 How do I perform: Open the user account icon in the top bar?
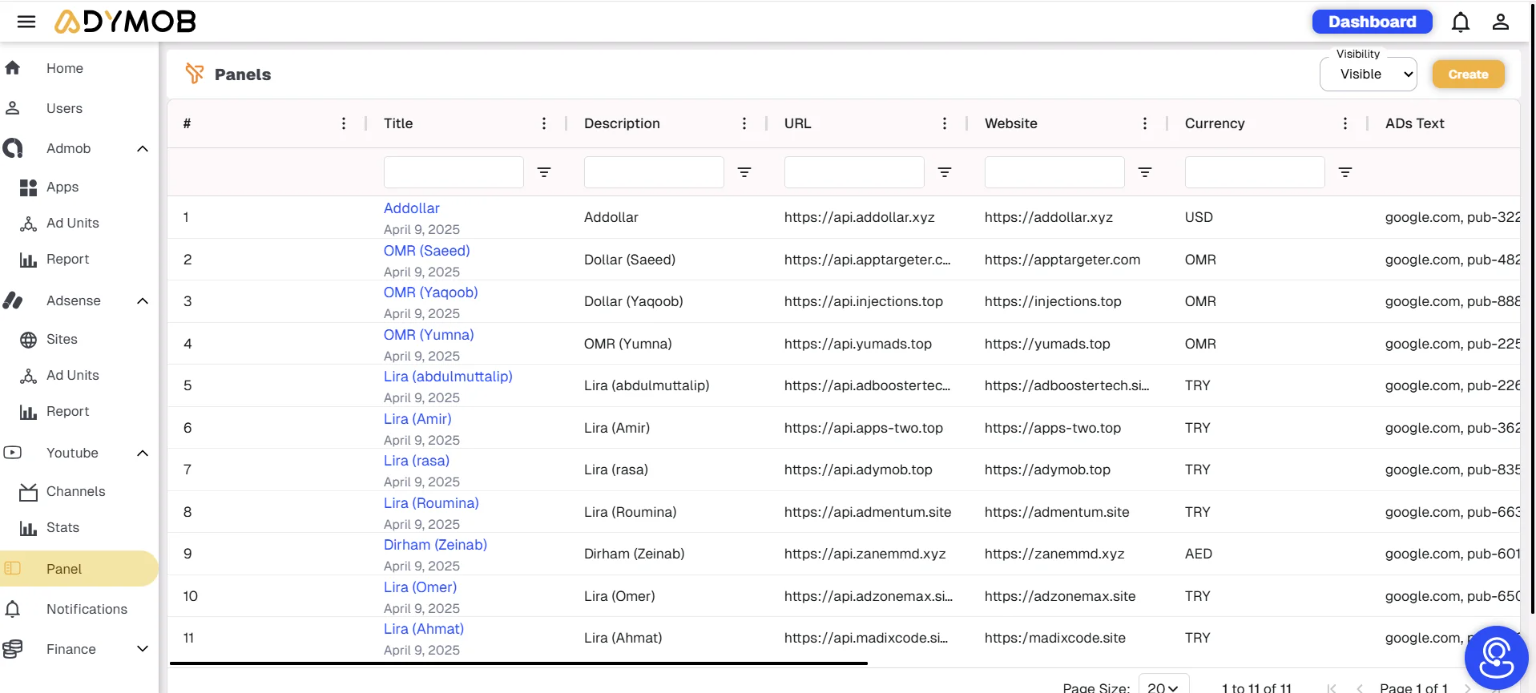1500,21
